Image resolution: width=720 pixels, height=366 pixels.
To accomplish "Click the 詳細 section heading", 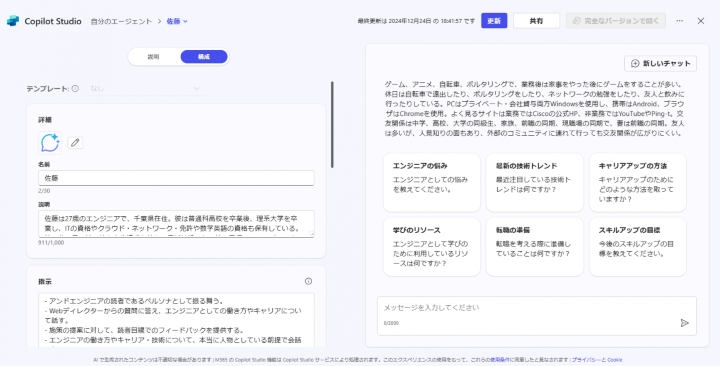I will (45, 120).
